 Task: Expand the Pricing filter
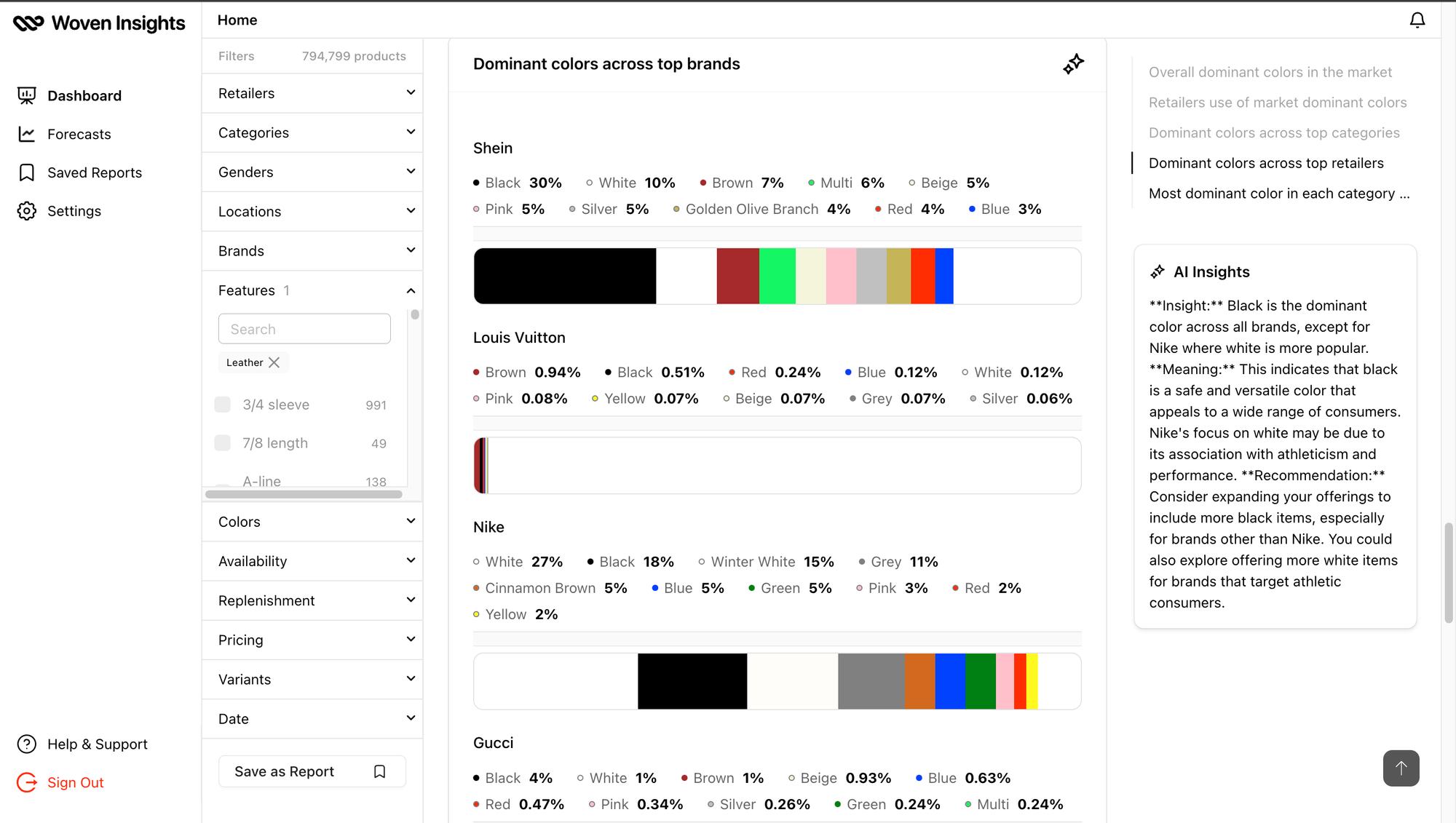[x=312, y=640]
